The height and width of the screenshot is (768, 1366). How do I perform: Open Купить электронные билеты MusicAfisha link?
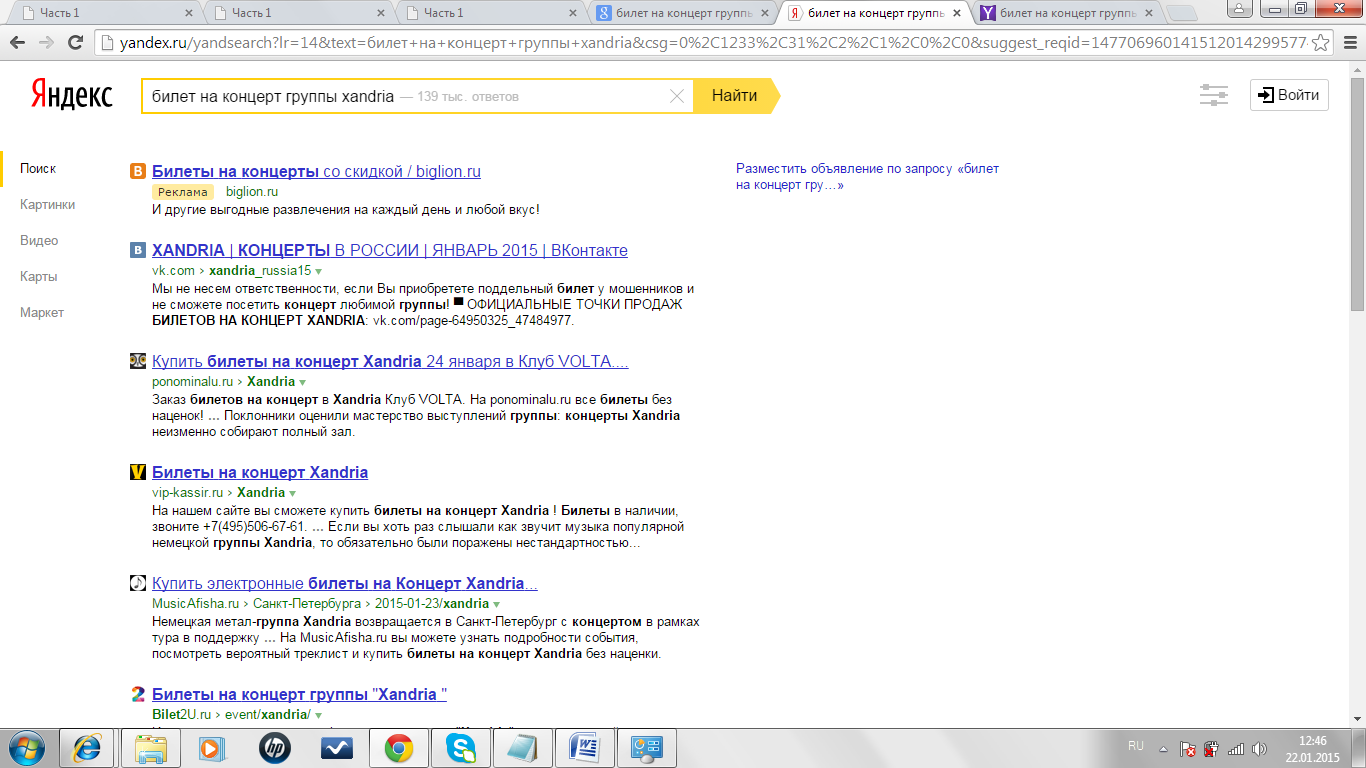345,583
